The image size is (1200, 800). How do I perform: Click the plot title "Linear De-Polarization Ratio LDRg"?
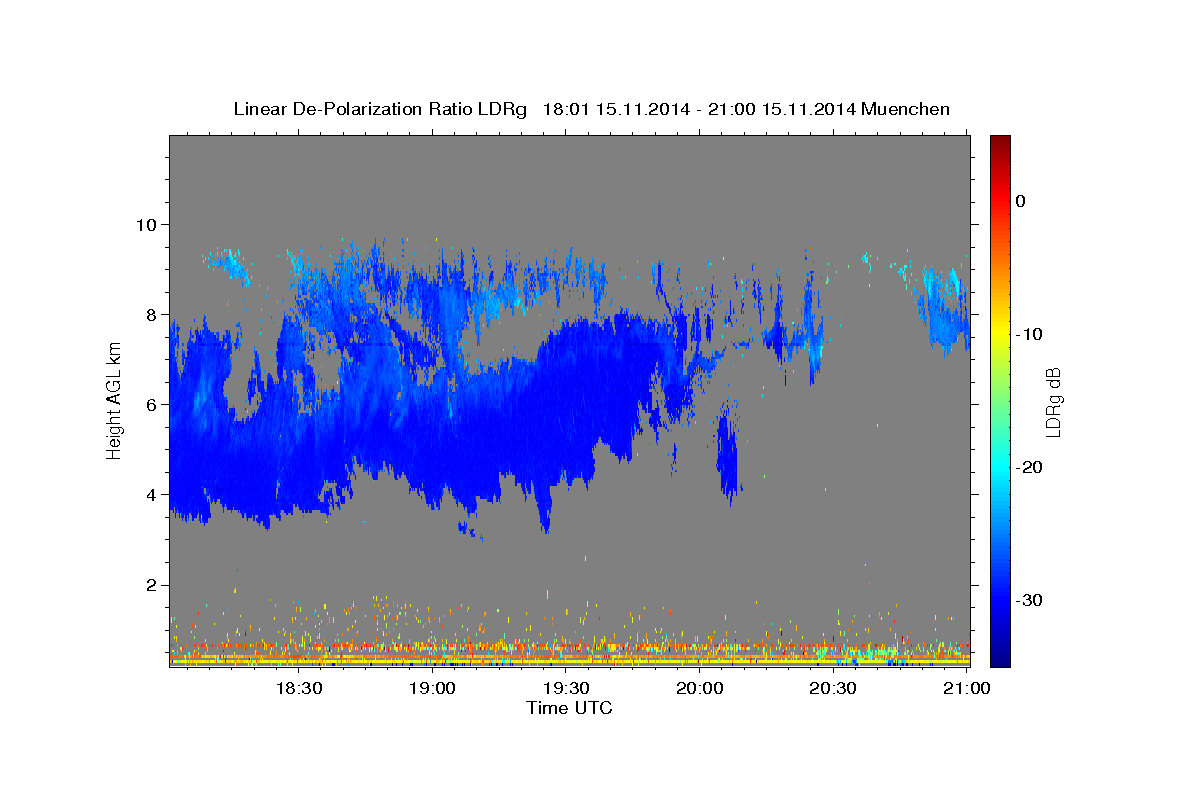tap(379, 109)
